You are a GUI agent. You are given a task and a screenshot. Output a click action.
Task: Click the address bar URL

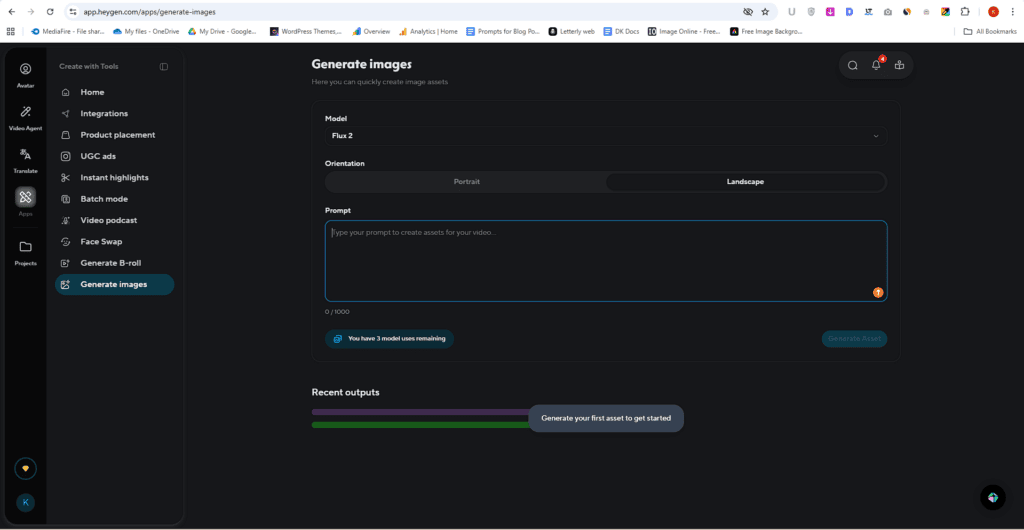[150, 12]
